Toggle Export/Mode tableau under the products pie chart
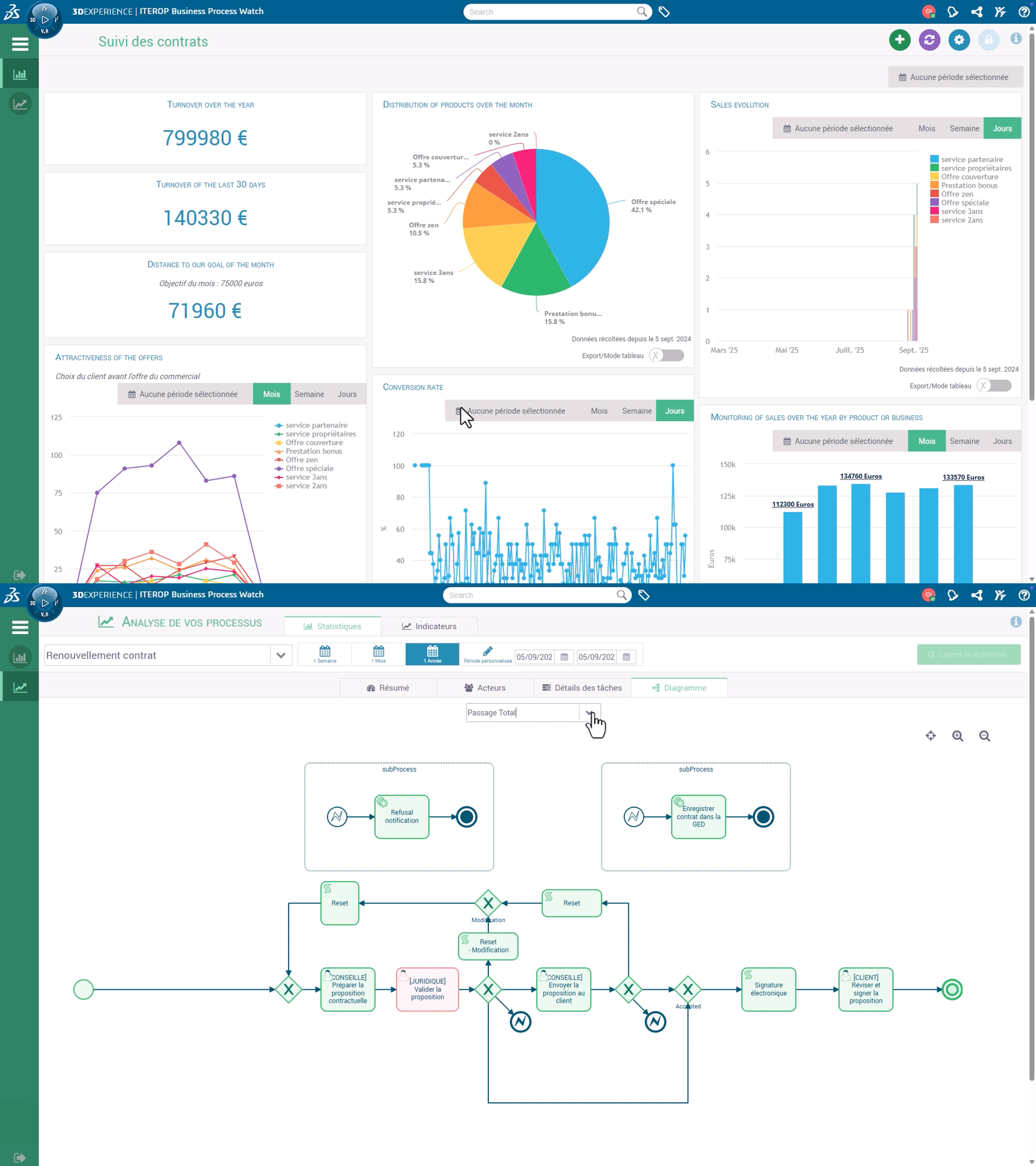This screenshot has height=1166, width=1036. [x=666, y=355]
